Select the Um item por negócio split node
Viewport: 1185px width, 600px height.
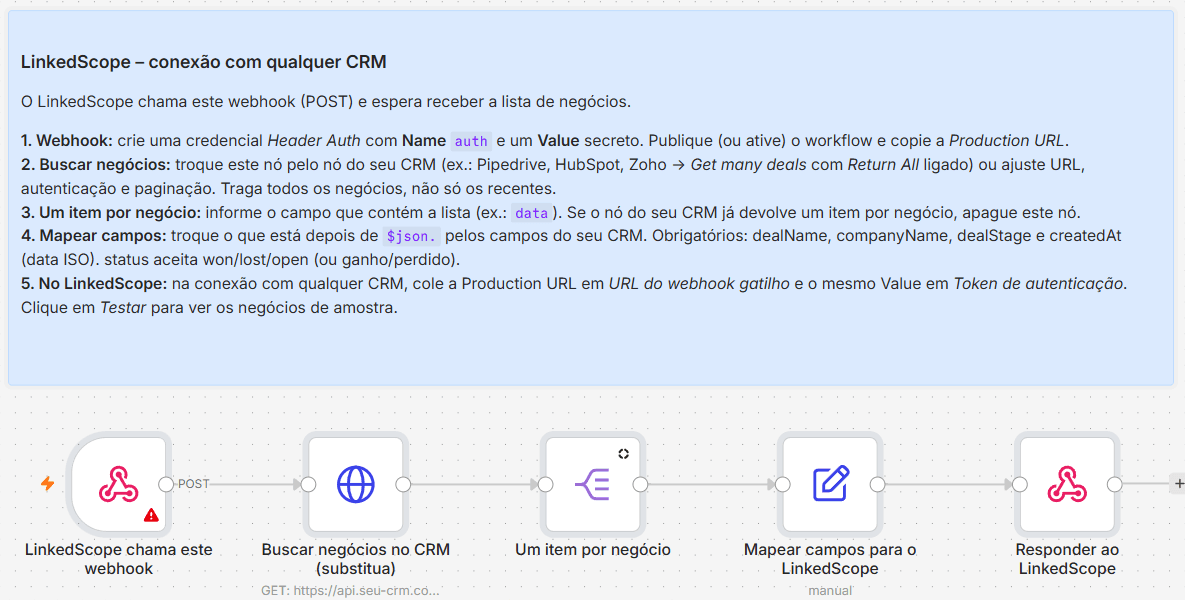(593, 484)
